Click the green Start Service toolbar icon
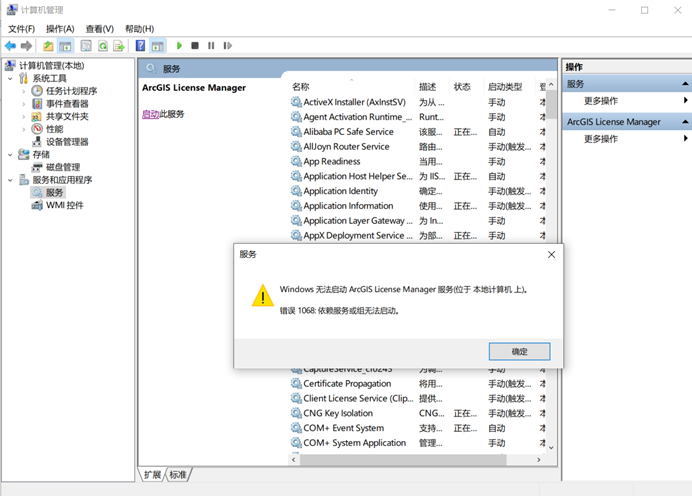692x496 pixels. coord(179,46)
